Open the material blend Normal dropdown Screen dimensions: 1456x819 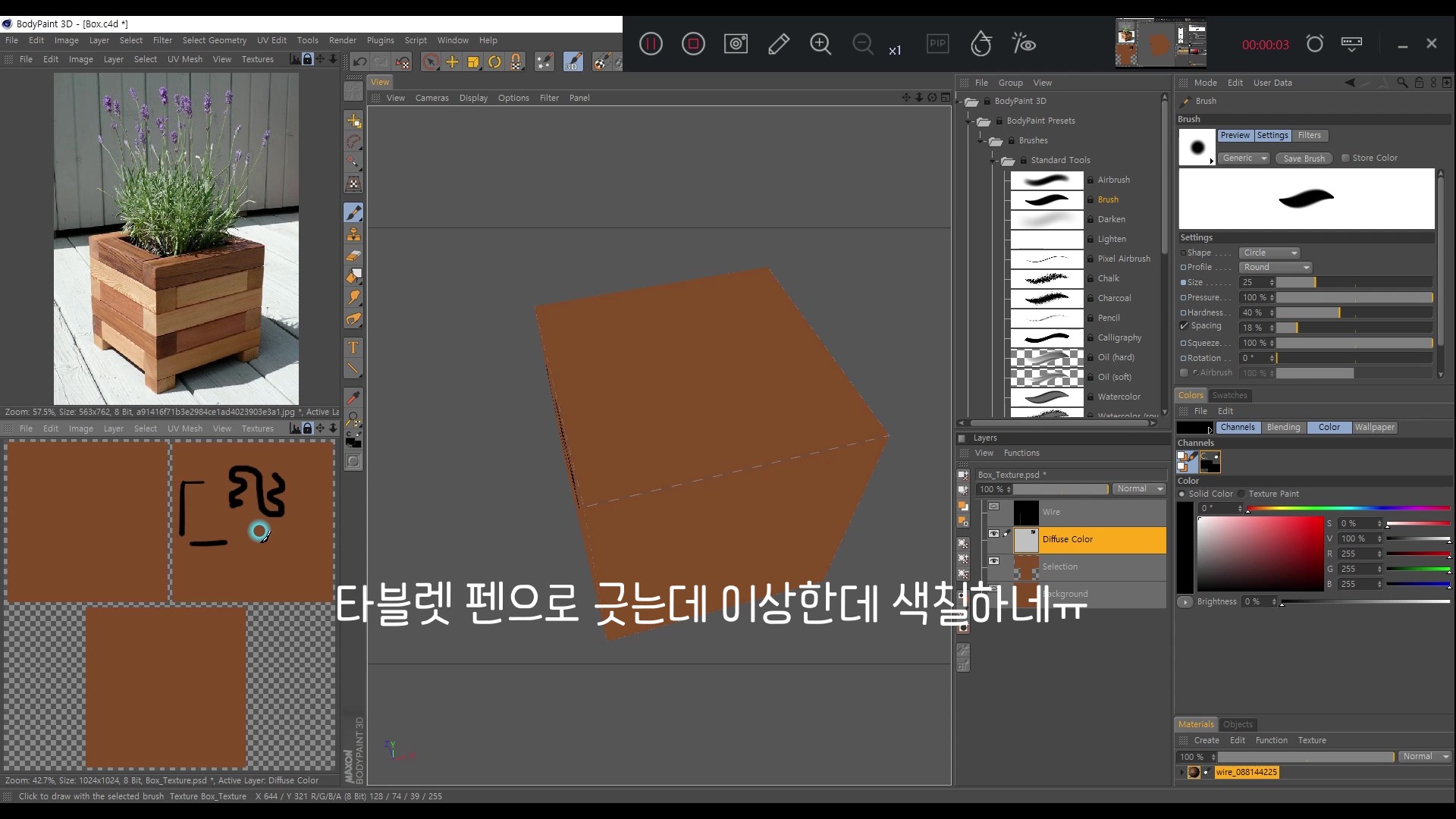(x=1425, y=757)
